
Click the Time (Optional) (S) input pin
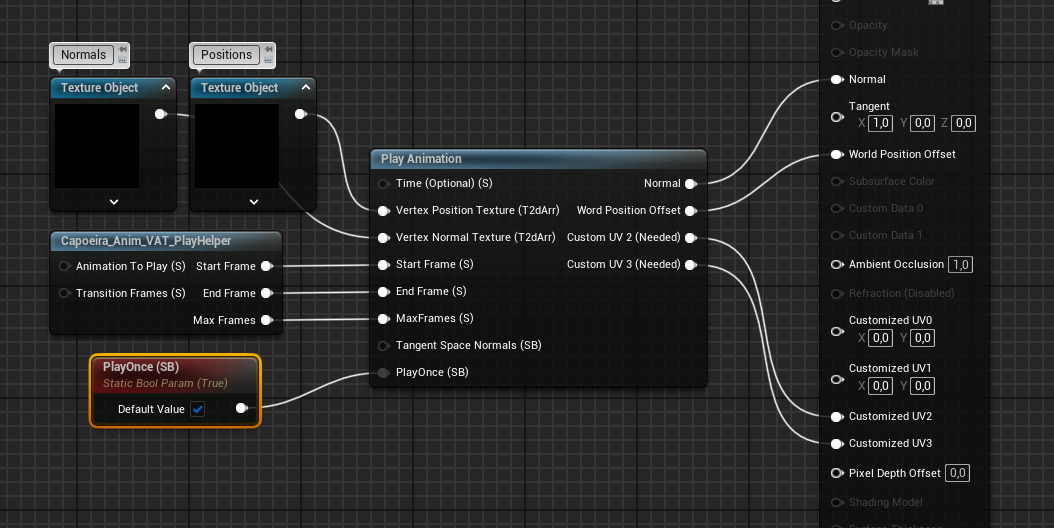(383, 184)
